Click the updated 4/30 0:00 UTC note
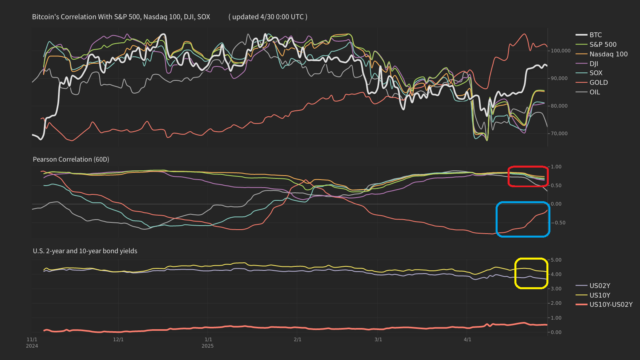The image size is (640, 360). click(268, 17)
